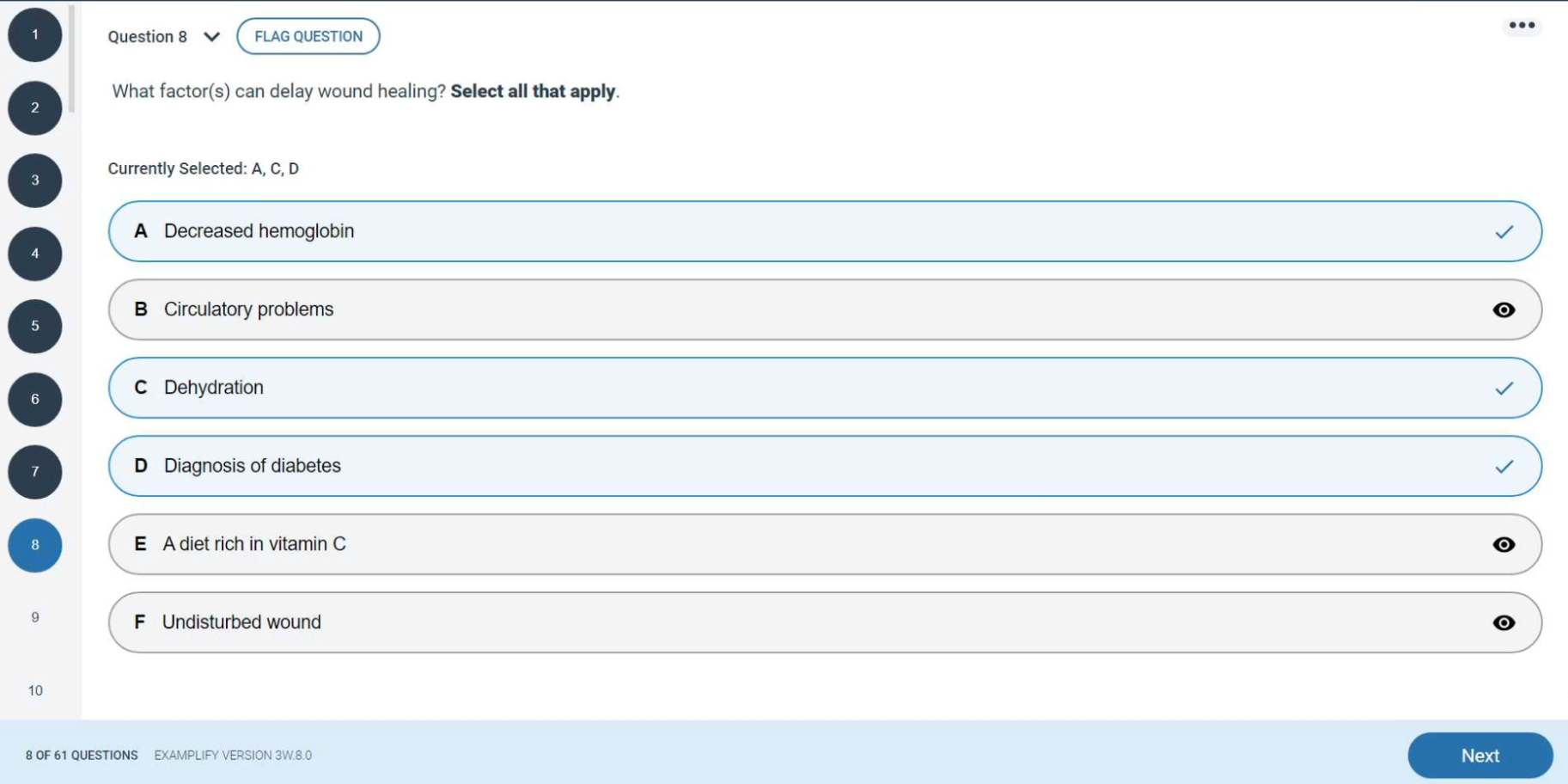Viewport: 1568px width, 784px height.
Task: Click eye icon on Undisturbed wound
Action: 1504,623
